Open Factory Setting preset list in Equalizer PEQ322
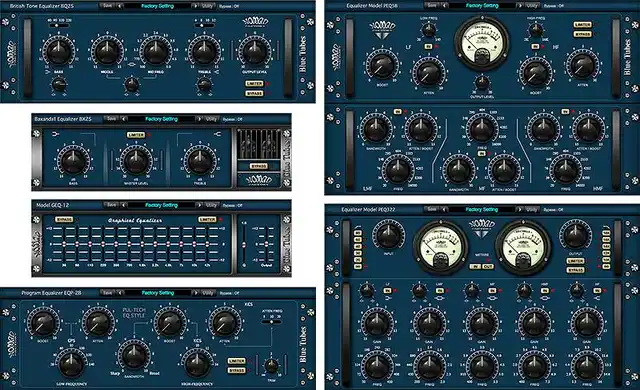 pyautogui.click(x=482, y=209)
